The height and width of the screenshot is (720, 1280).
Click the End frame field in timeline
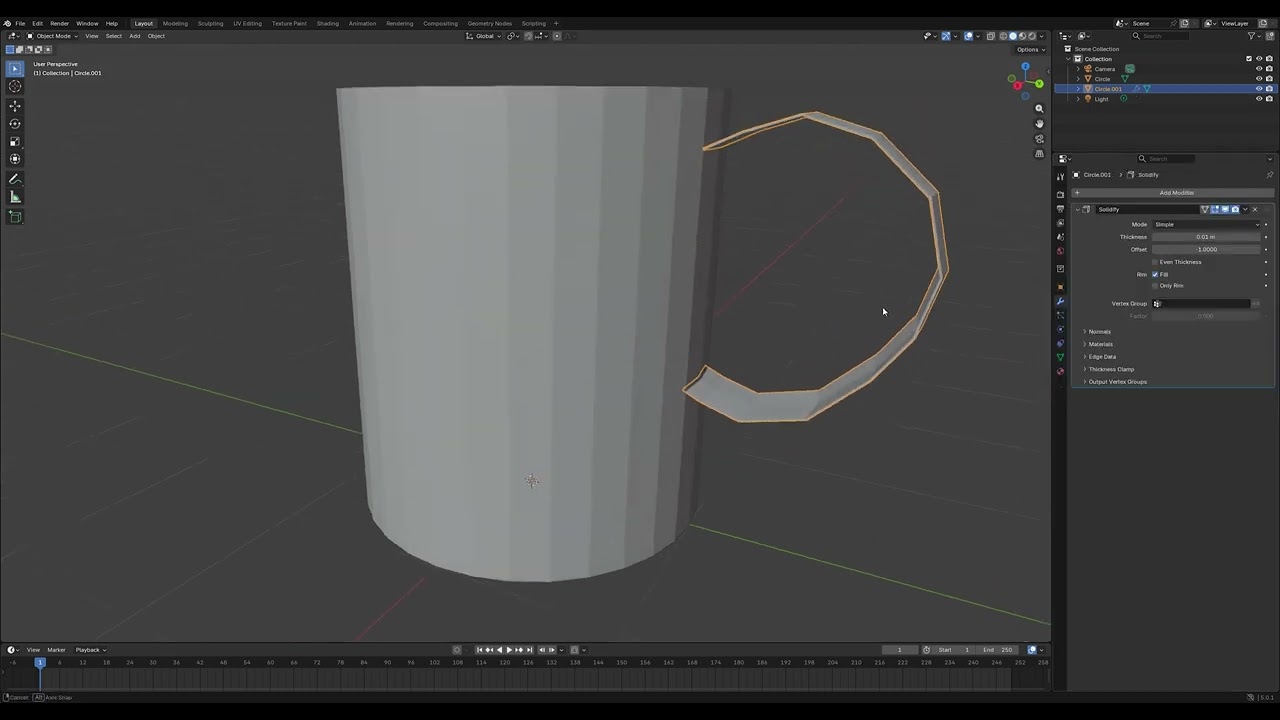pyautogui.click(x=996, y=650)
